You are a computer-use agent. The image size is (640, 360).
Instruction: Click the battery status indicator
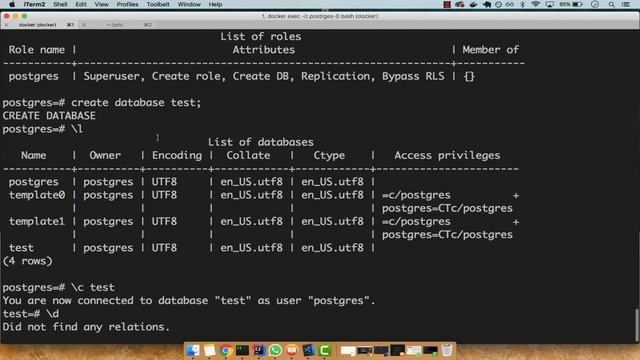coord(571,4)
